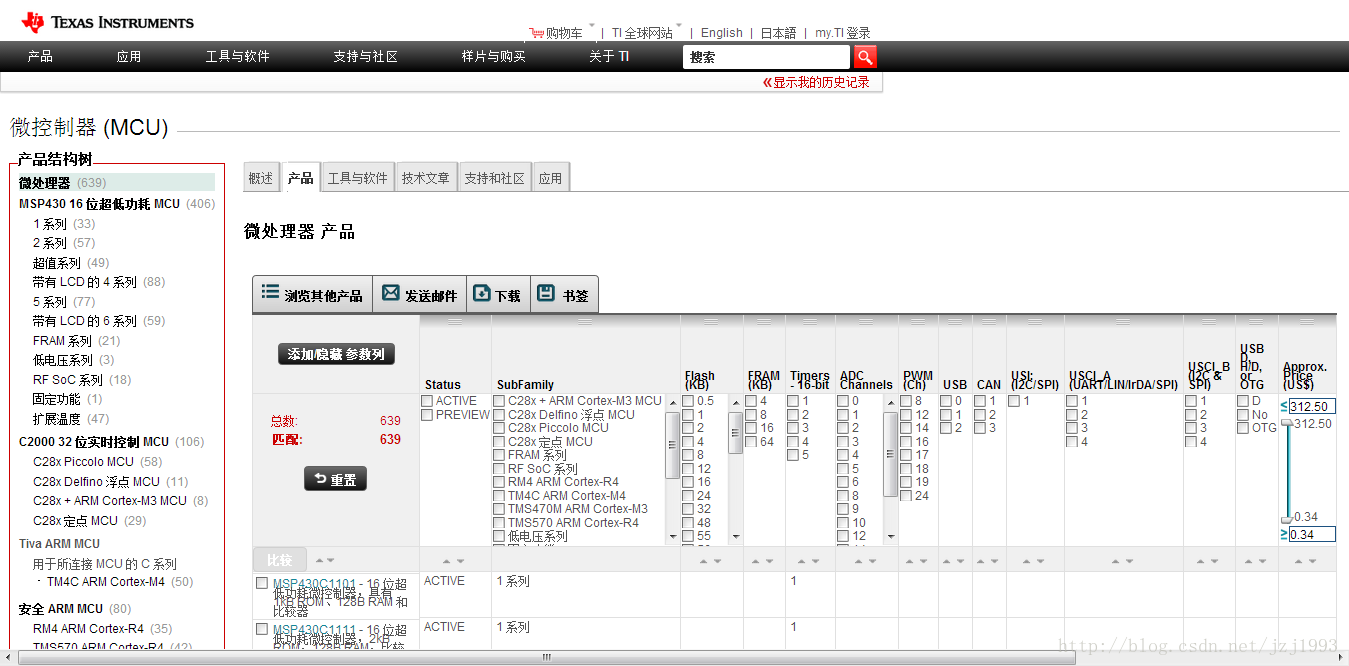The width and height of the screenshot is (1349, 666).
Task: Click the drag handle above Status column
Action: pyautogui.click(x=455, y=321)
